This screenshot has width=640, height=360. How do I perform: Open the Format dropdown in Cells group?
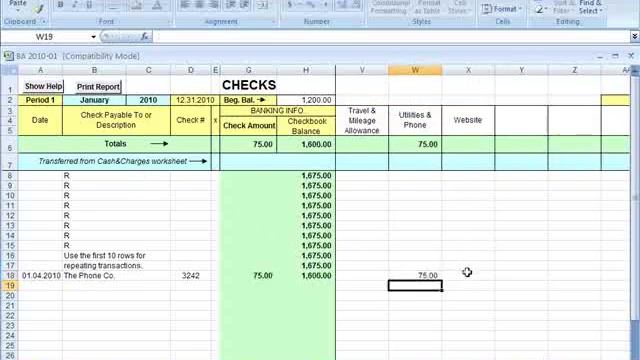(502, 9)
